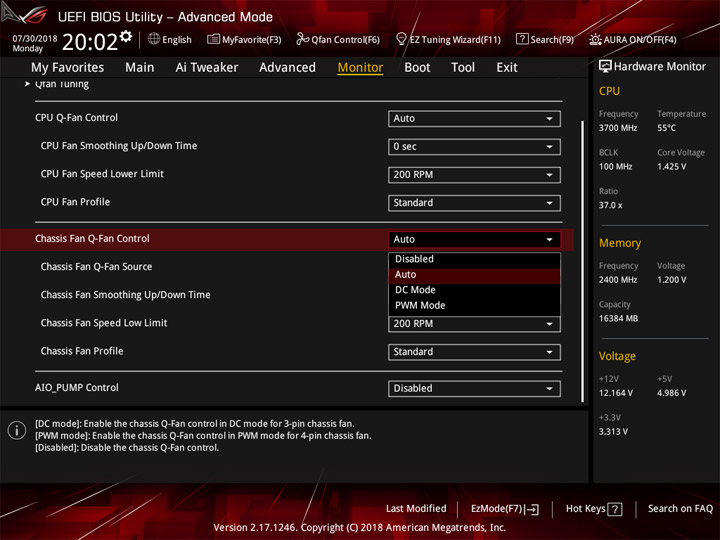Click the EzMode exit arrow icon

point(532,509)
